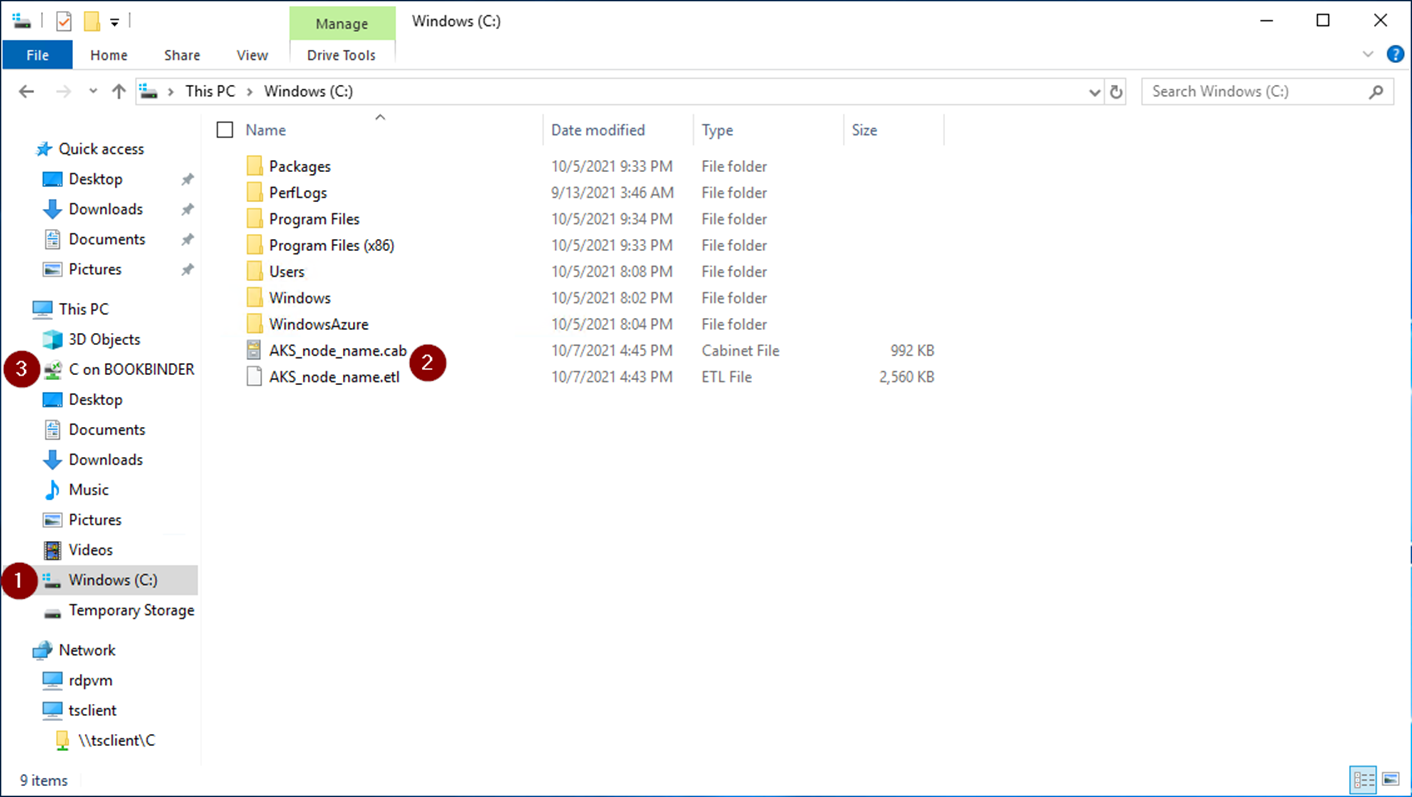The width and height of the screenshot is (1412, 797).
Task: Click the New folder quick access icon
Action: click(x=92, y=21)
